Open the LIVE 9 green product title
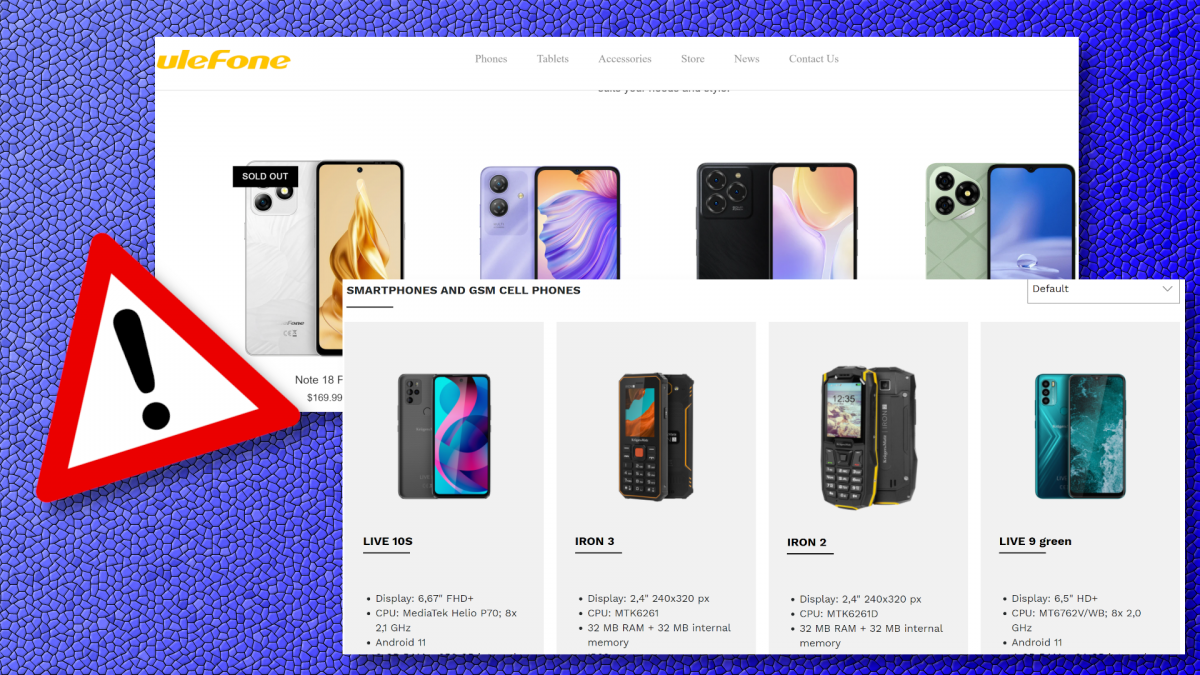The width and height of the screenshot is (1200, 675). [x=1035, y=541]
